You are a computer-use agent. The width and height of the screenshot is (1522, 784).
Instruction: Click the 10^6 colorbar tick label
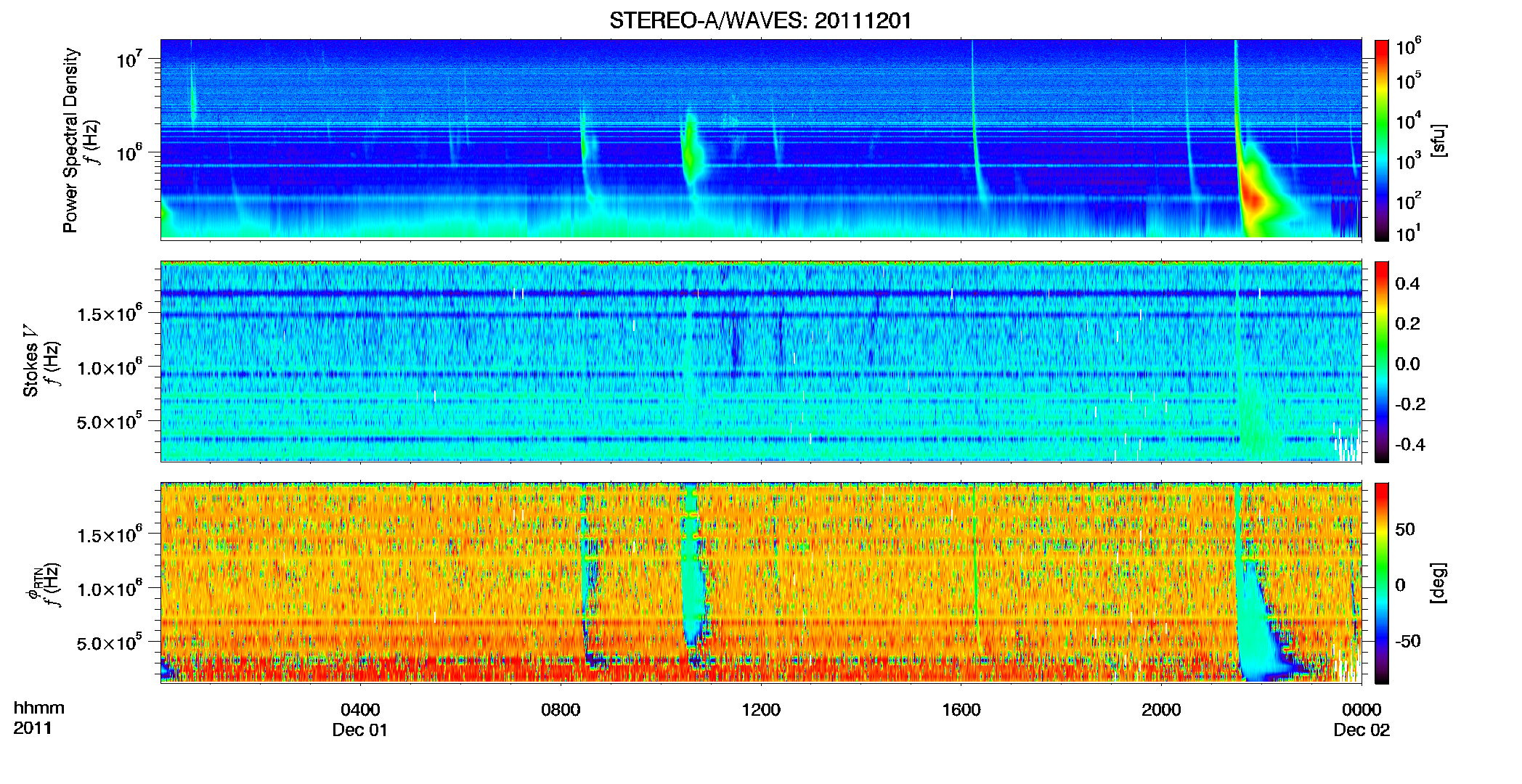(1409, 47)
